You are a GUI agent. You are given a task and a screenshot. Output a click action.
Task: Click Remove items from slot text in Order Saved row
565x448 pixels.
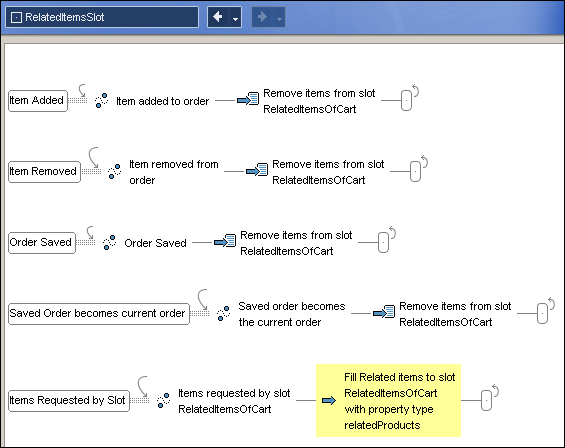tap(296, 243)
